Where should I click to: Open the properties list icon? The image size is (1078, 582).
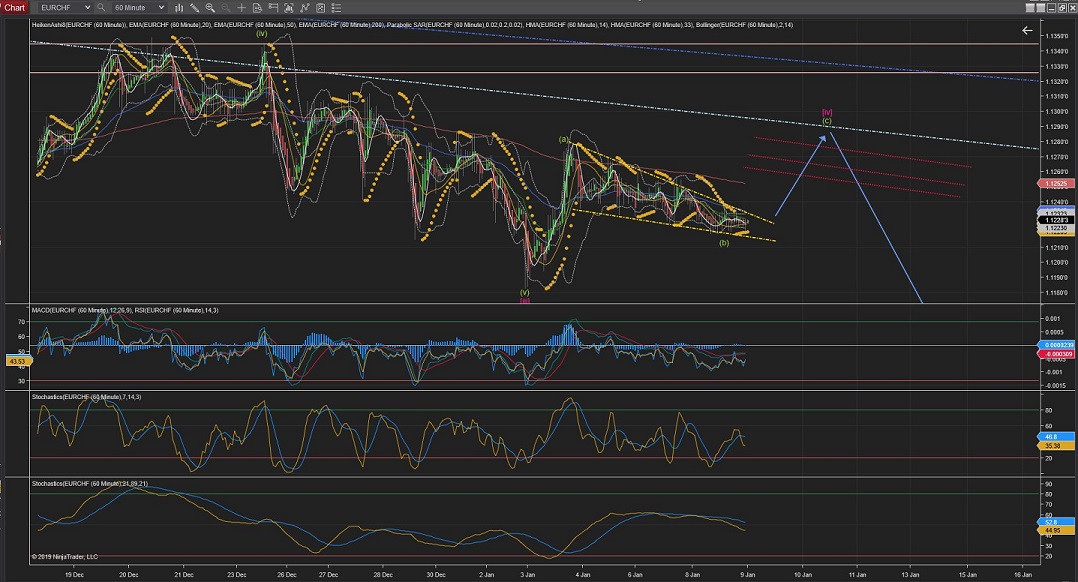tap(336, 8)
